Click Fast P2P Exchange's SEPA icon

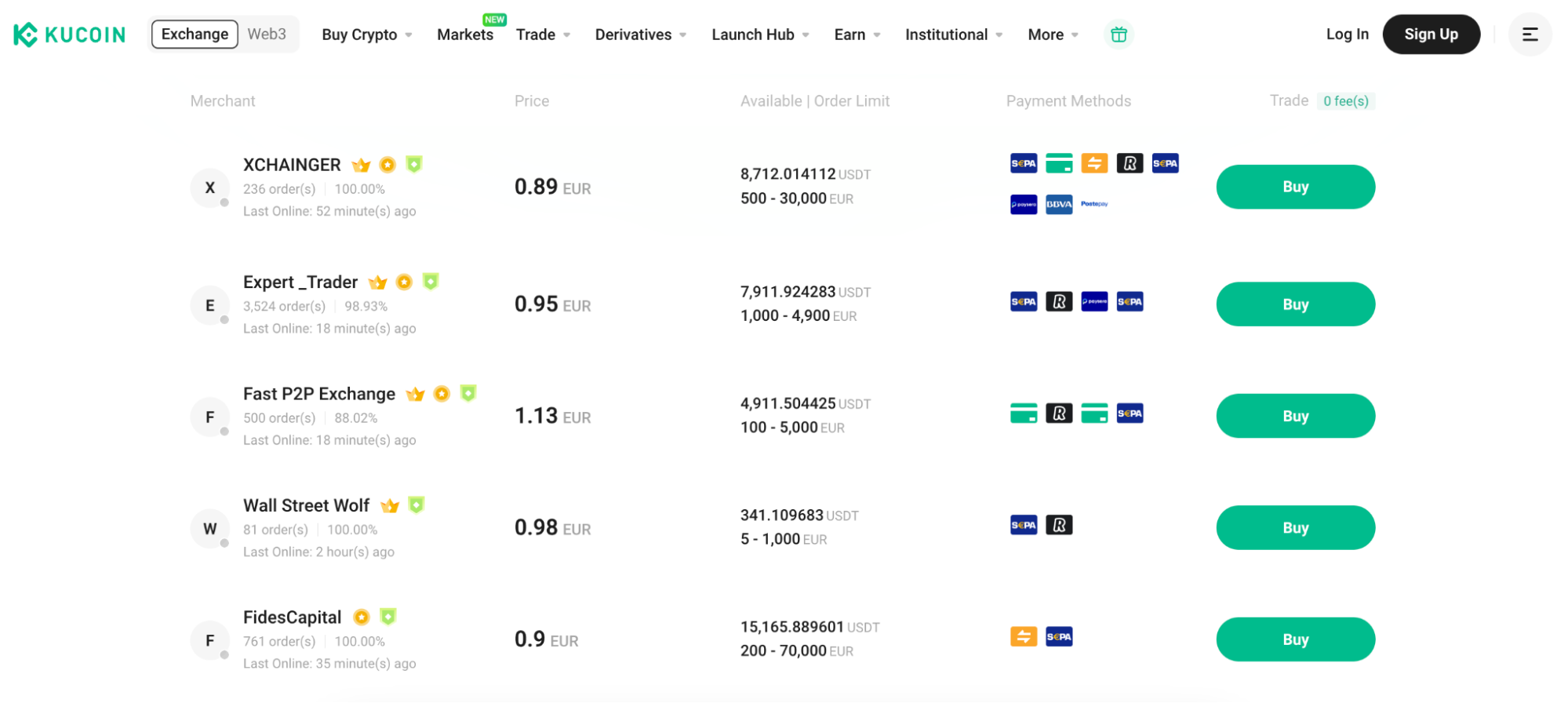pyautogui.click(x=1130, y=413)
